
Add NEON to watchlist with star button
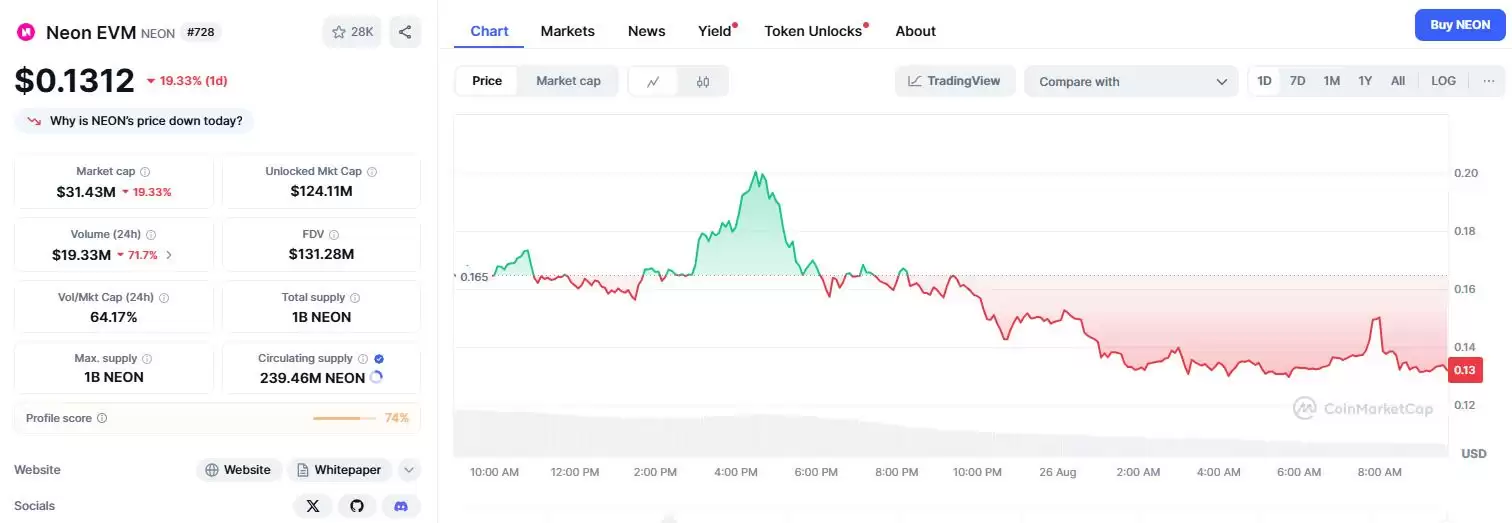tap(351, 32)
